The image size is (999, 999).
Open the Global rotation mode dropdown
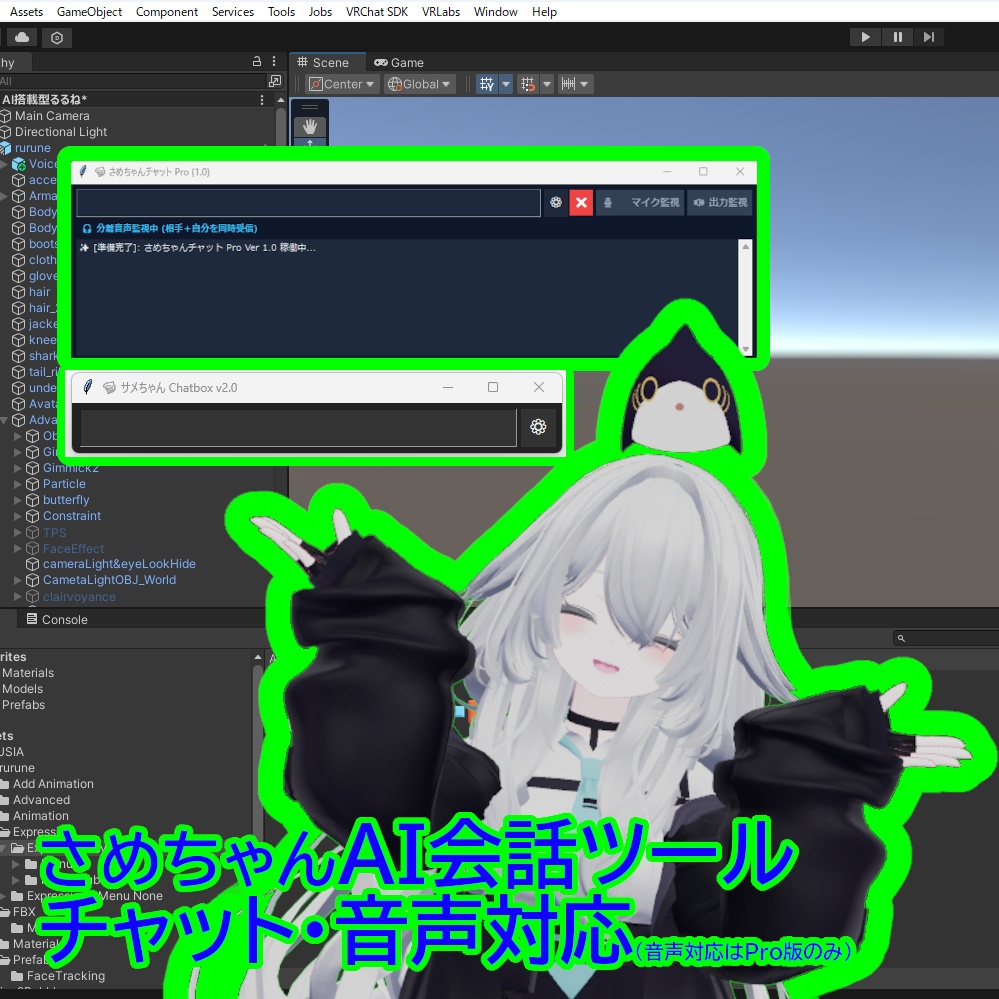pyautogui.click(x=419, y=84)
